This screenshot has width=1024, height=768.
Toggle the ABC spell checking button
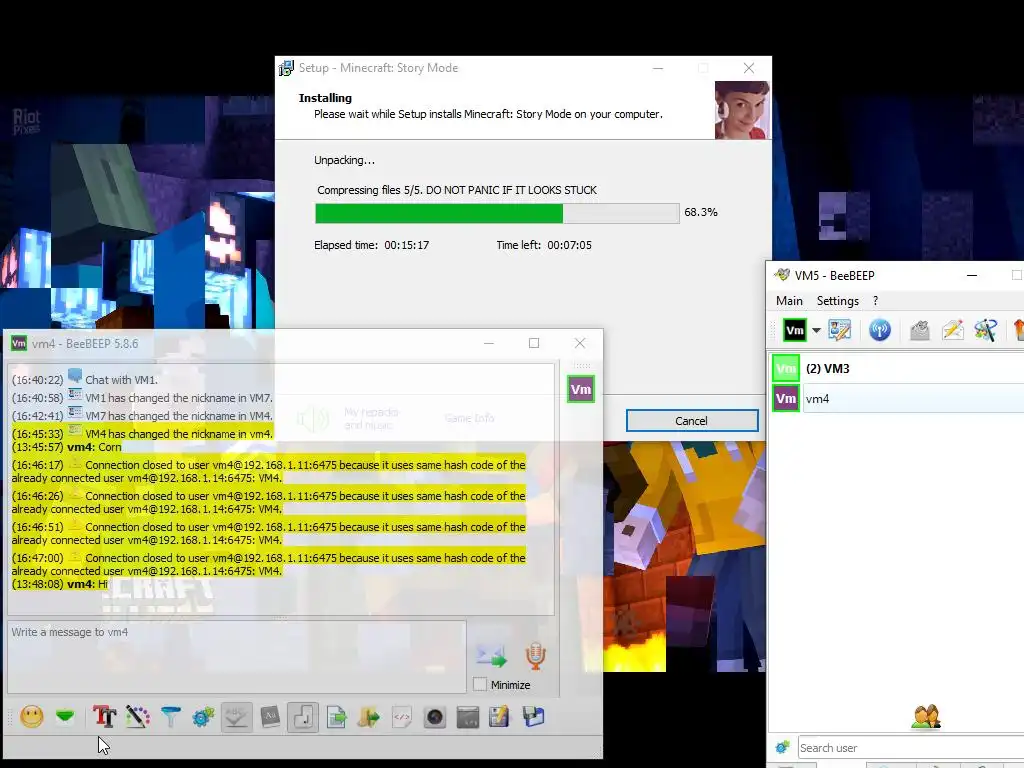click(236, 716)
